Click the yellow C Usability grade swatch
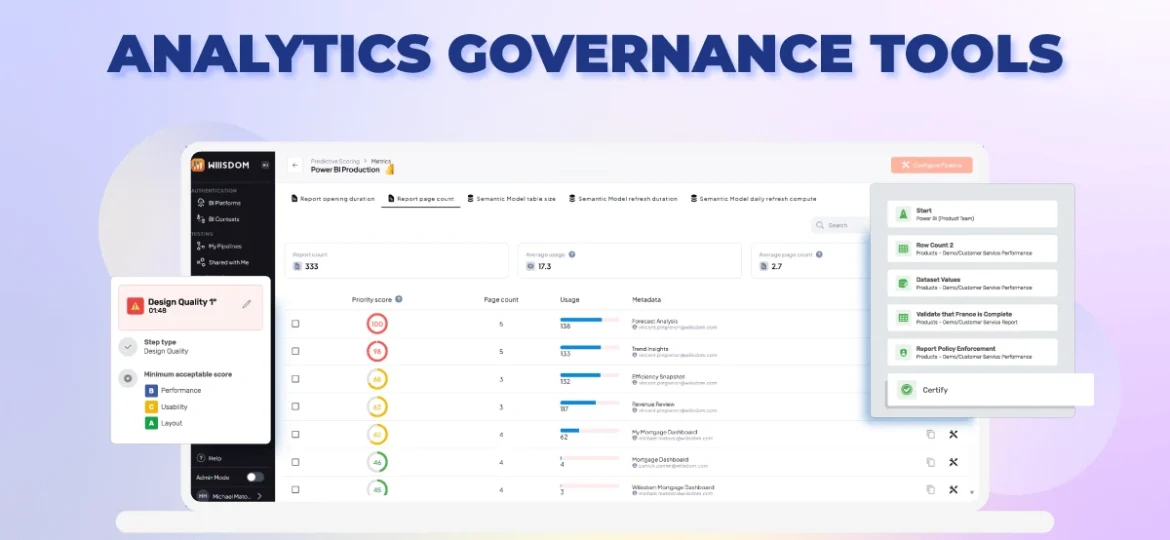This screenshot has height=540, width=1170. (151, 407)
